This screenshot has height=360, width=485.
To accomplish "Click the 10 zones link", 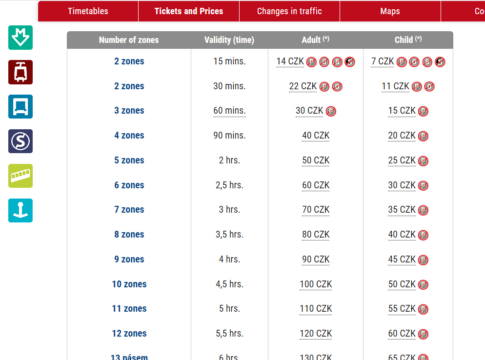I will click(x=129, y=284).
